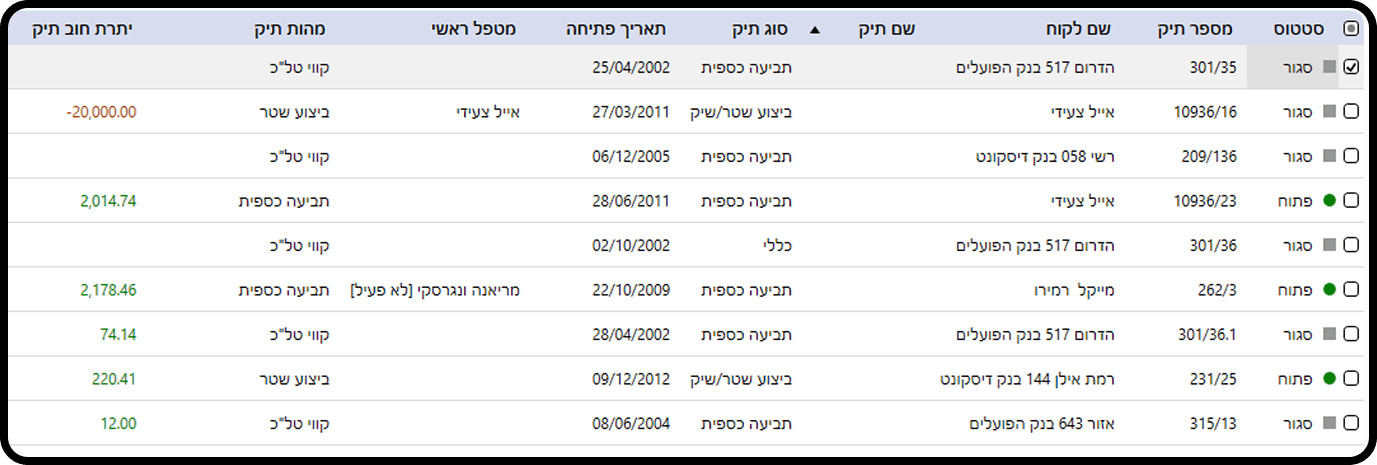Screen dimensions: 1377x465
Task: Click the -20,000.00 debt balance cell
Action: 101,112
